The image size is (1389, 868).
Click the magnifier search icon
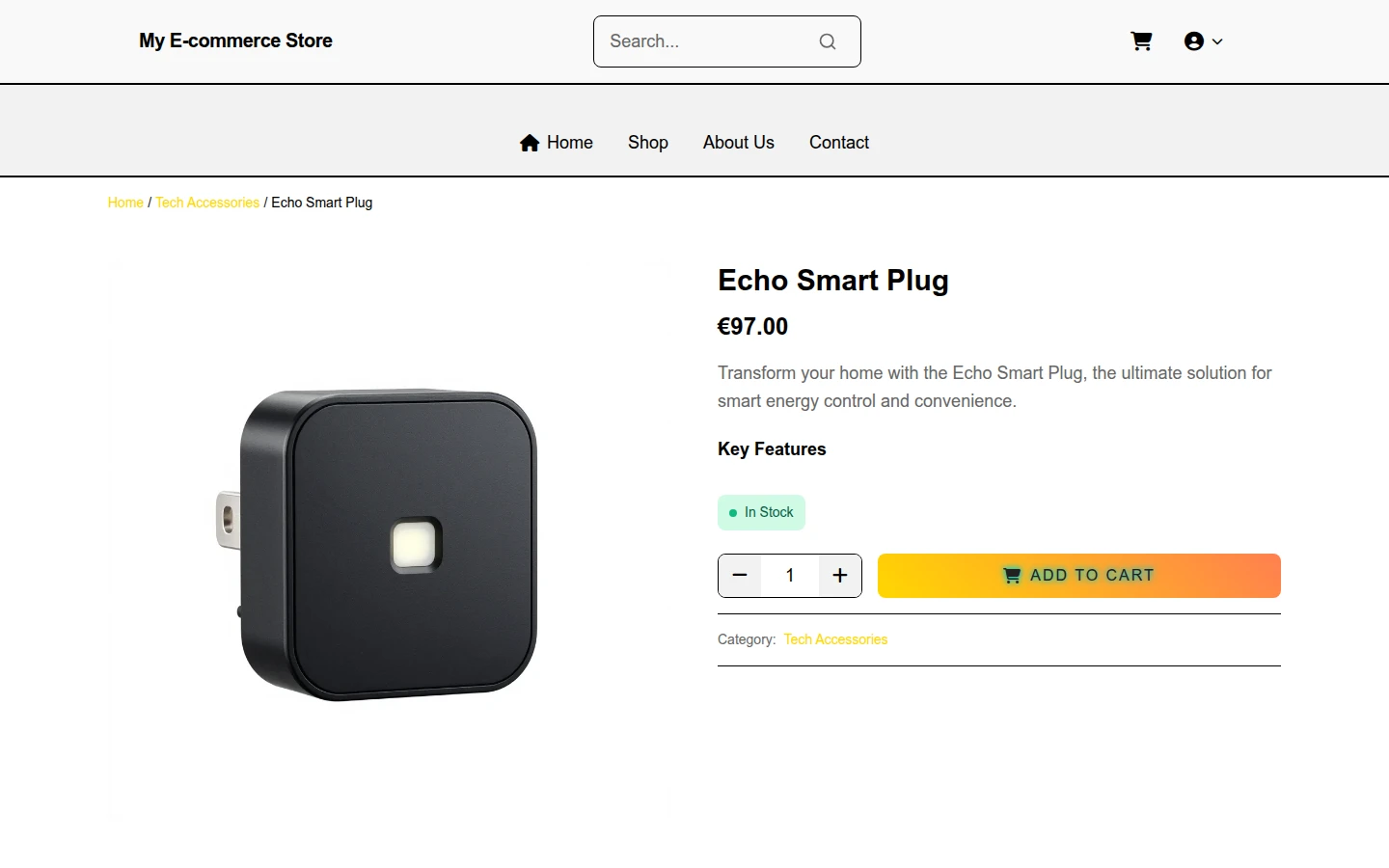828,41
